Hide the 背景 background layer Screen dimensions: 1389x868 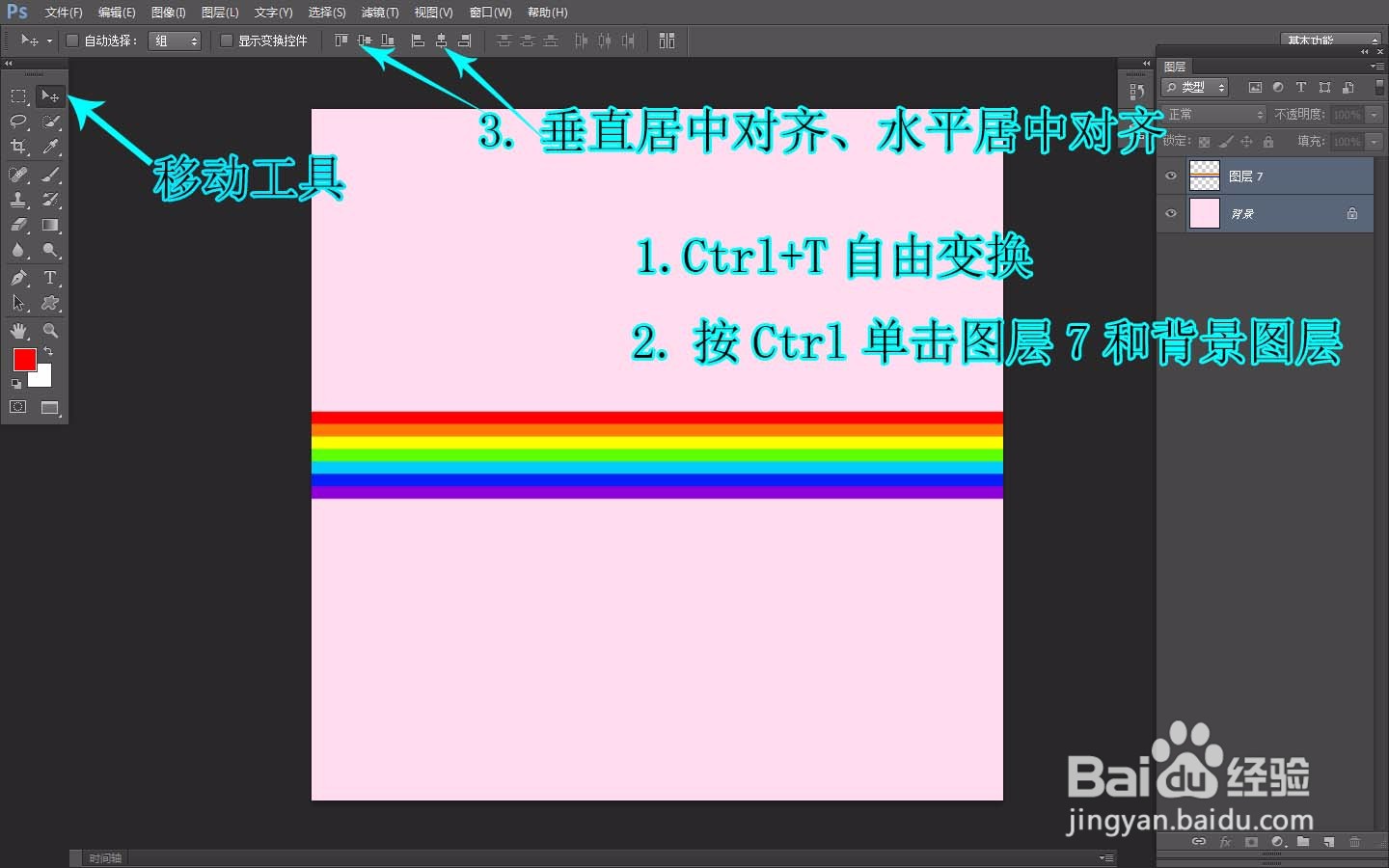point(1171,213)
